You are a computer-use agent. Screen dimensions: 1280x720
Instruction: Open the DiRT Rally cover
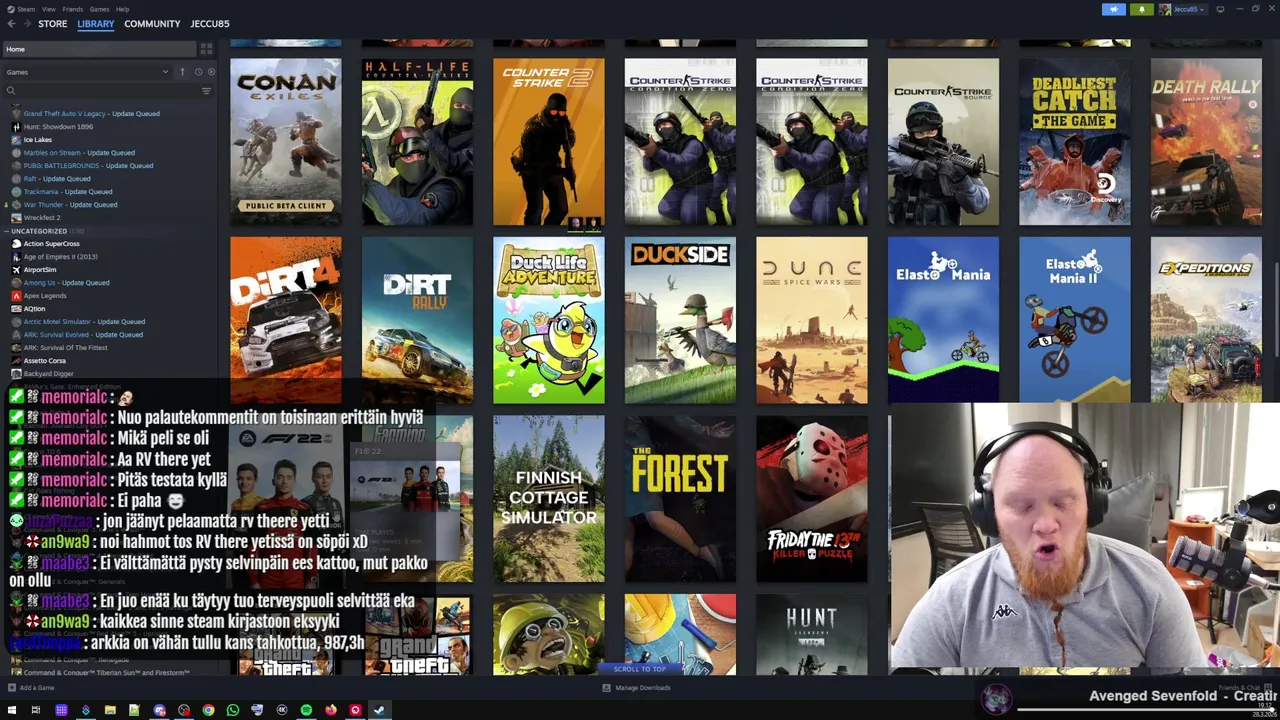[x=417, y=320]
